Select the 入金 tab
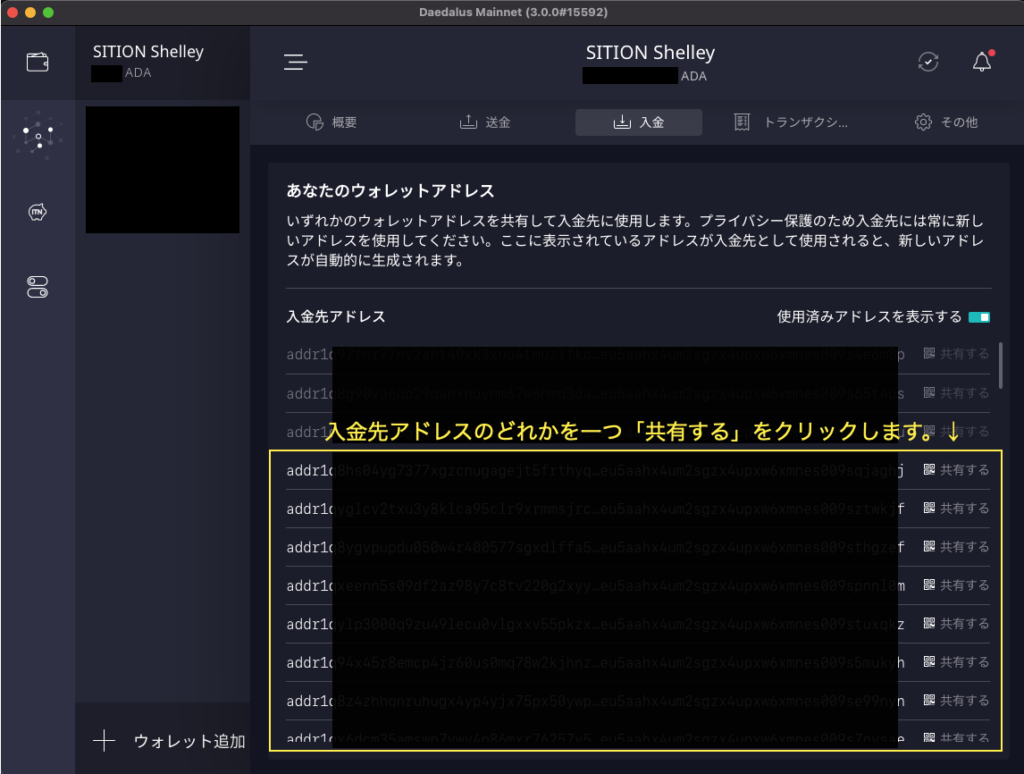Image resolution: width=1024 pixels, height=774 pixels. tap(638, 122)
